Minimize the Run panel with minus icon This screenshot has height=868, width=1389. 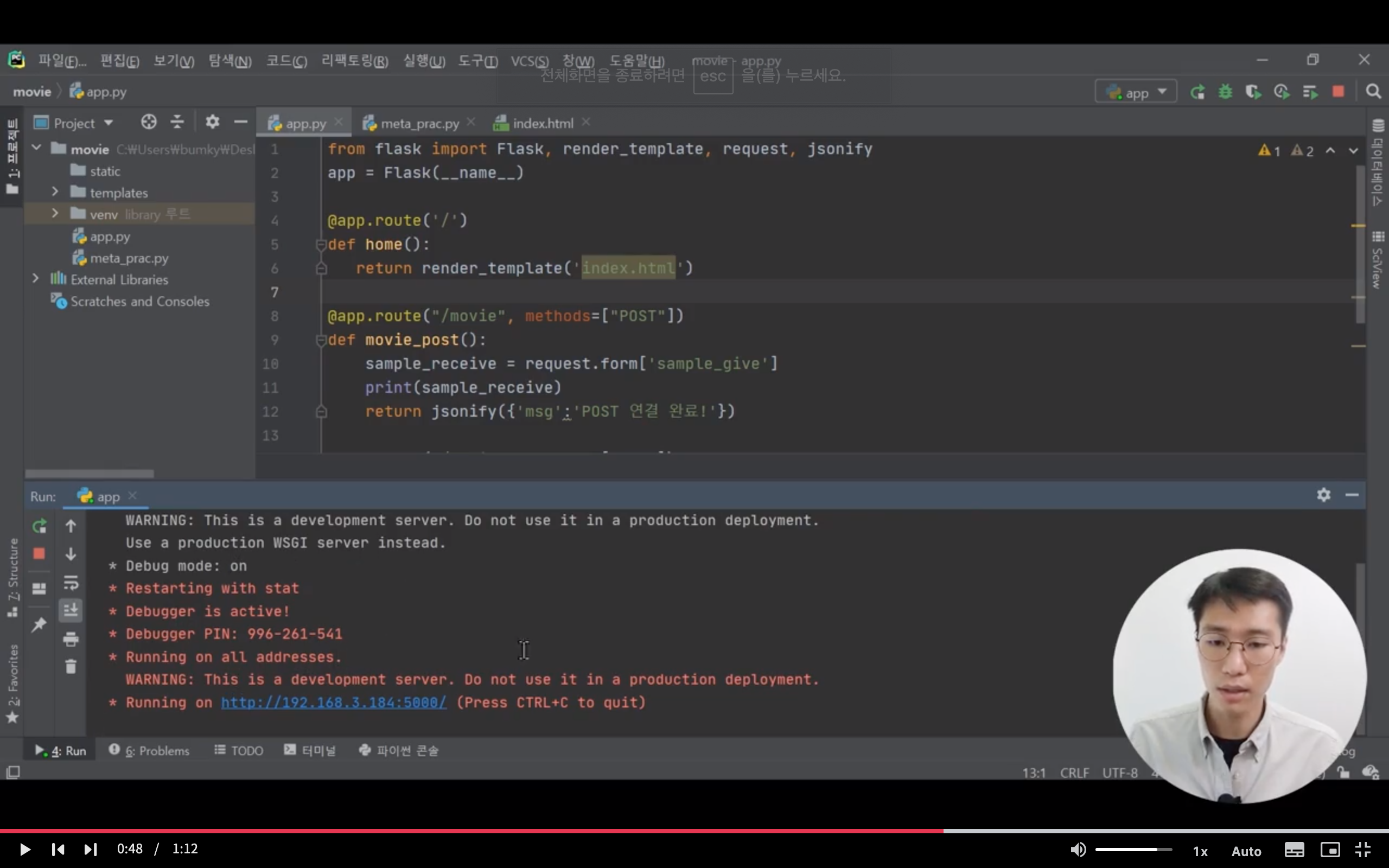1352,495
